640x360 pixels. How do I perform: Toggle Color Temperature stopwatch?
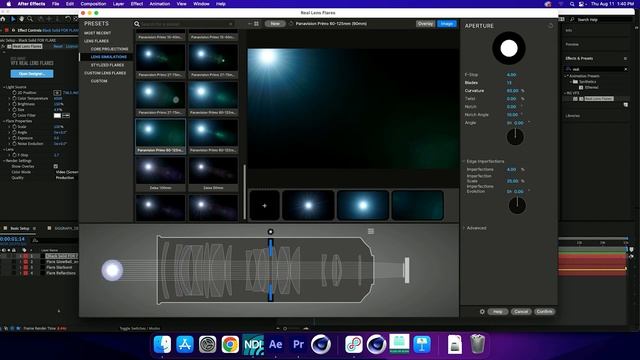pyautogui.click(x=14, y=98)
